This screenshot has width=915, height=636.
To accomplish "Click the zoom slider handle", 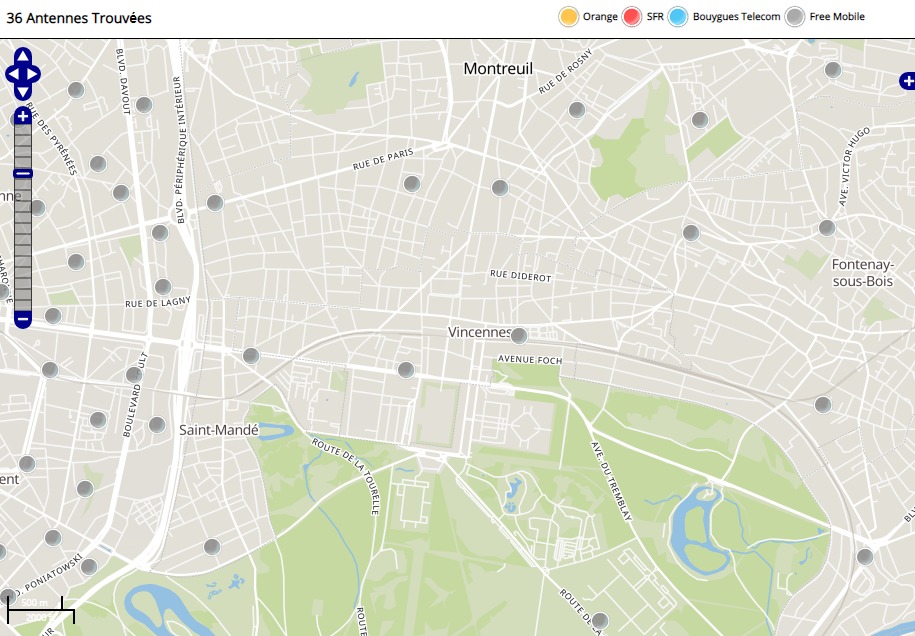I will pos(22,174).
